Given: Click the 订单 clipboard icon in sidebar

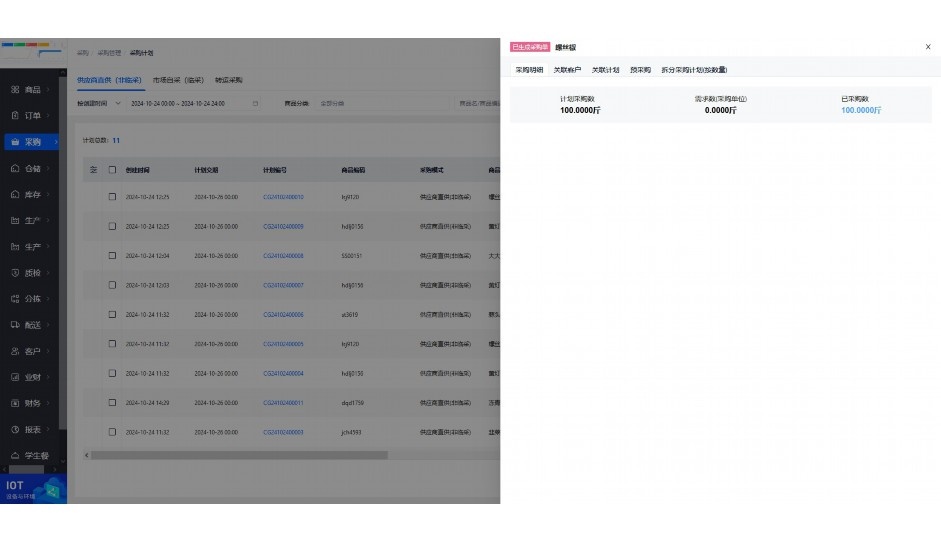Looking at the screenshot, I should (x=15, y=116).
